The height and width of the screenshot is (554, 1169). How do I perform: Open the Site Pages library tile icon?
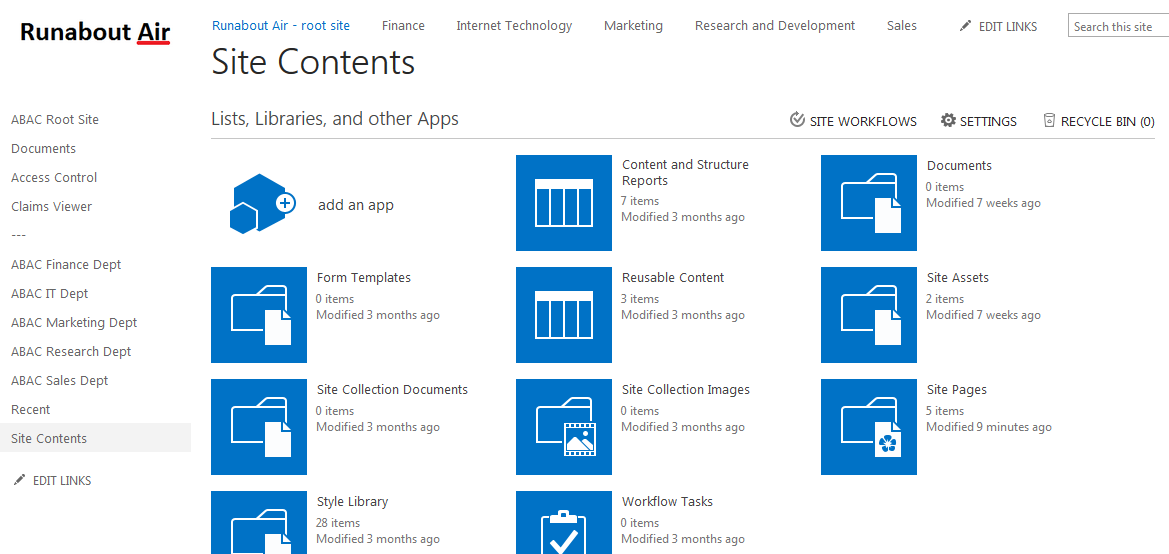coord(869,426)
